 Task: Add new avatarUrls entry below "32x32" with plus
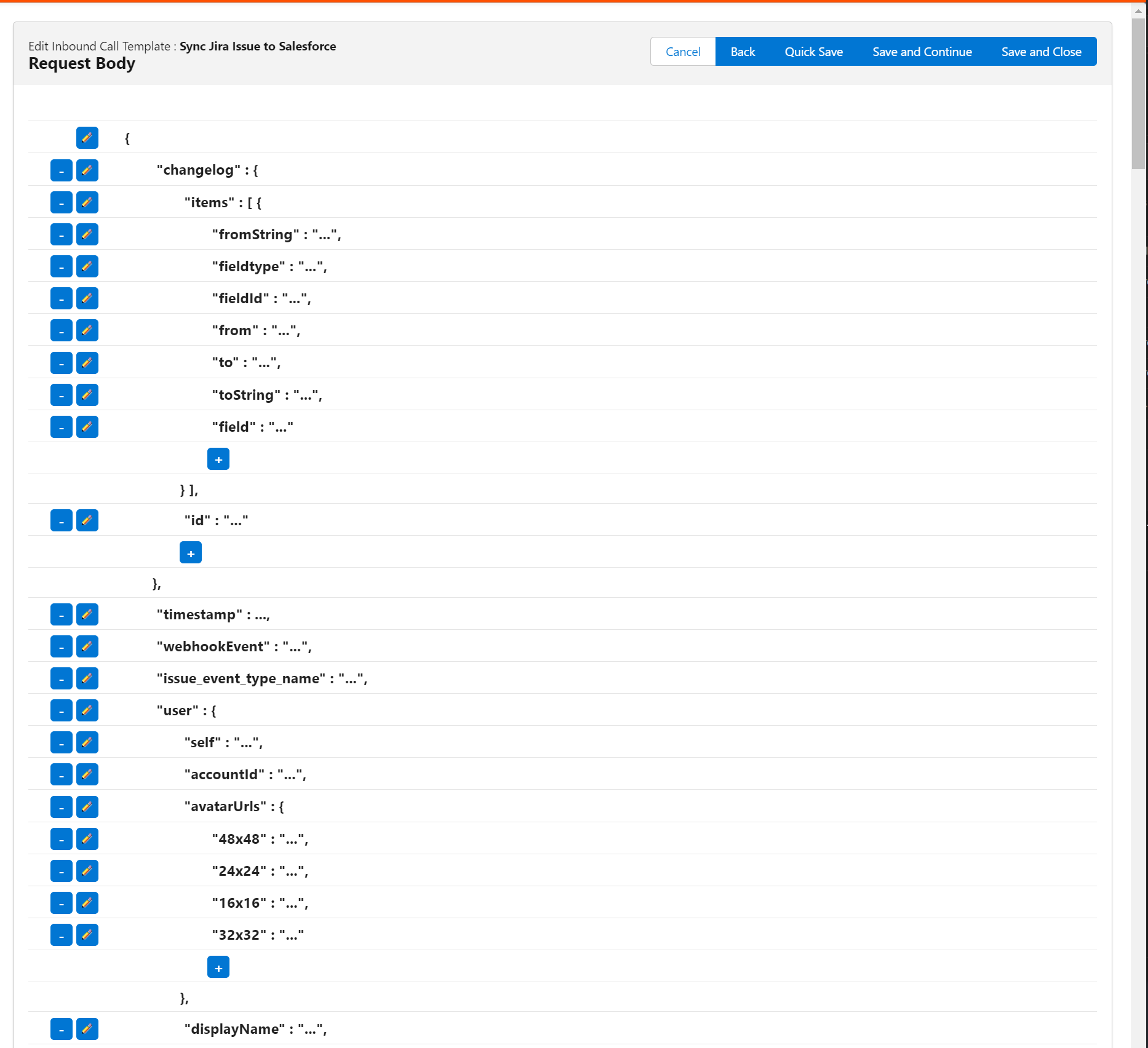(218, 967)
